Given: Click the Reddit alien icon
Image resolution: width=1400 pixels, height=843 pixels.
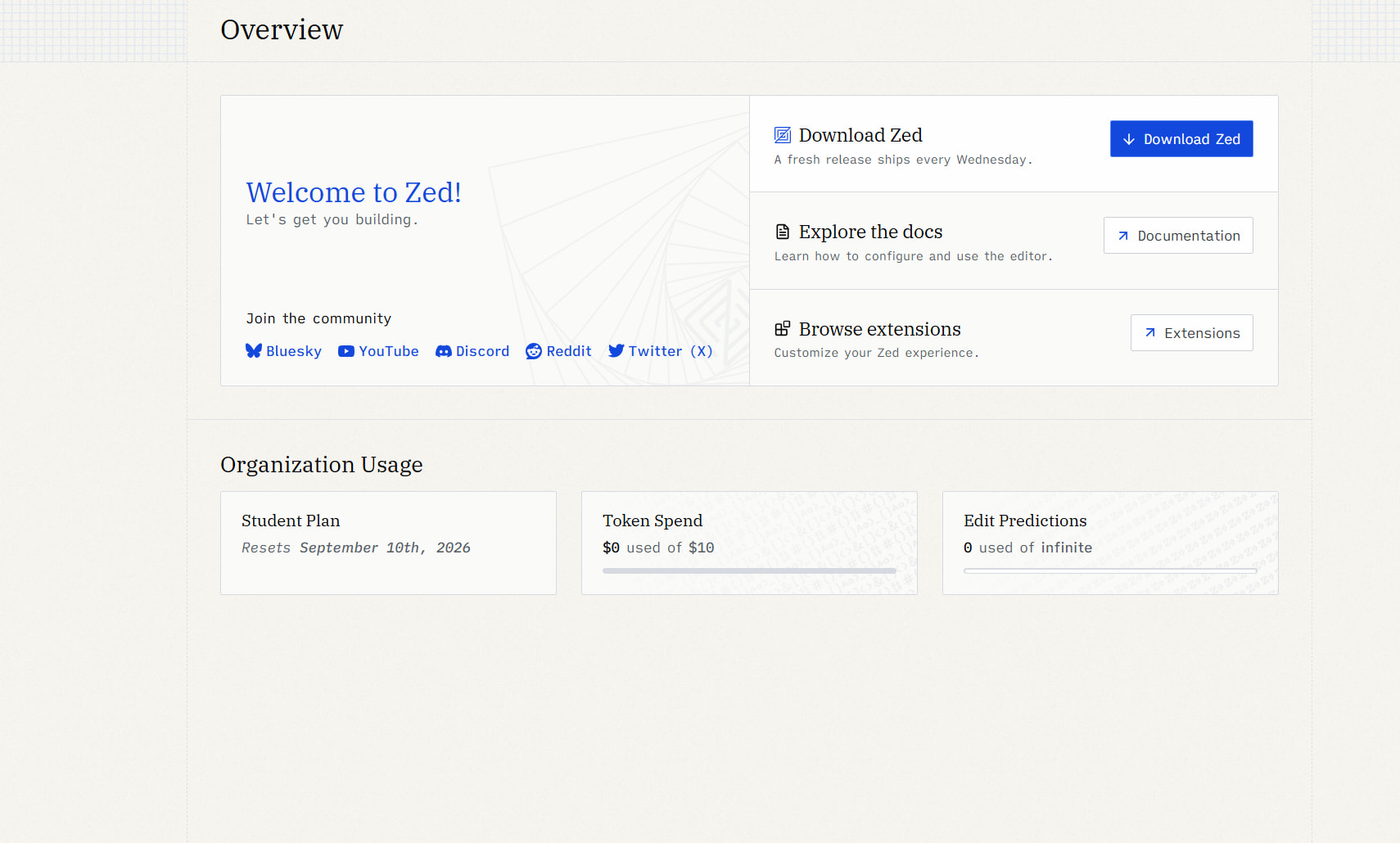Looking at the screenshot, I should (534, 351).
